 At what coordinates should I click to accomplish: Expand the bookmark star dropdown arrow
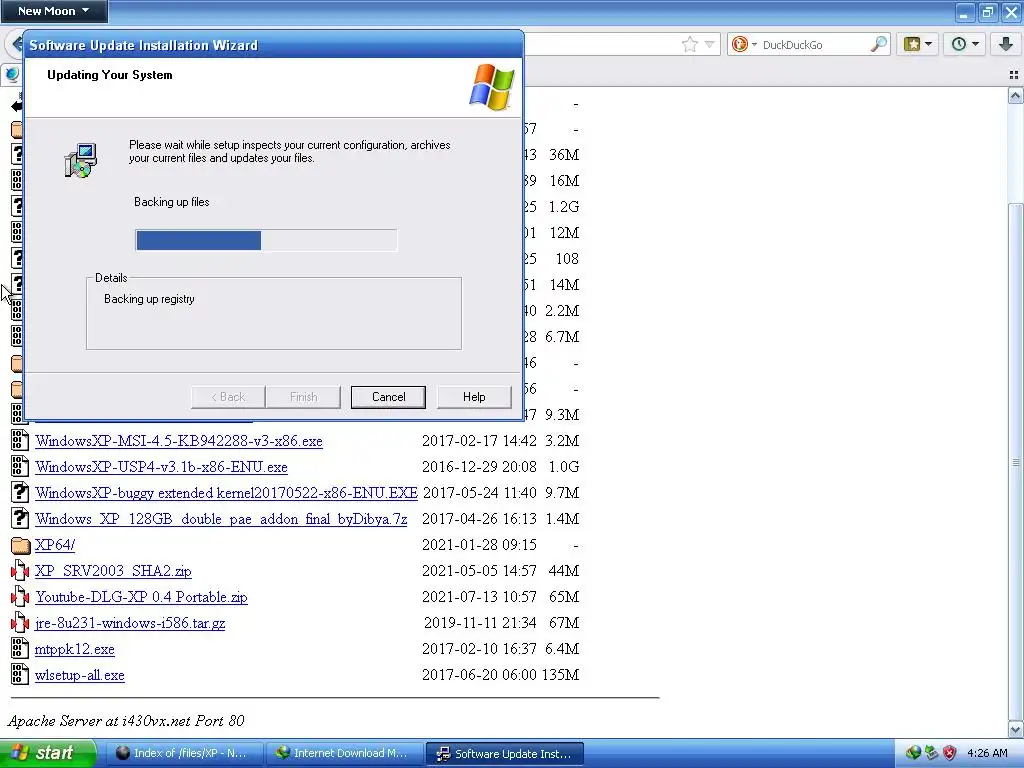(710, 44)
